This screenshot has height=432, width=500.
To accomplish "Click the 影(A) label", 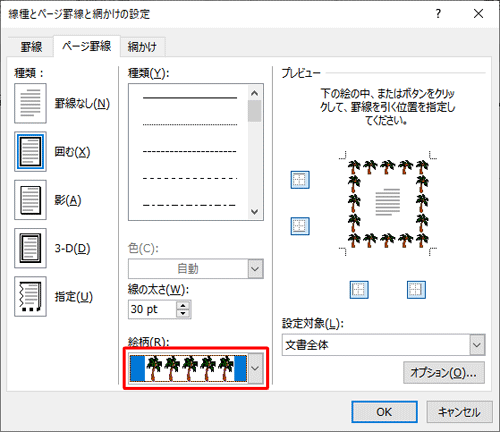I will point(68,200).
